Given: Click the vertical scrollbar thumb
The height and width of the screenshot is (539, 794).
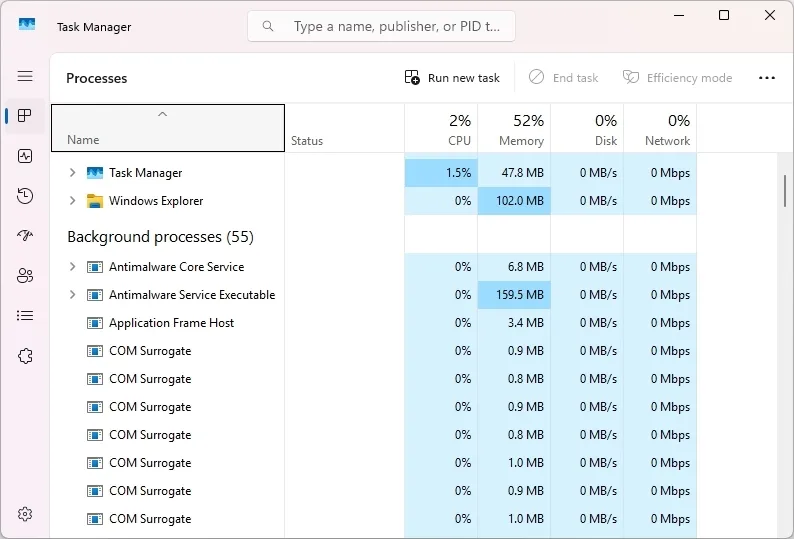Looking at the screenshot, I should 785,190.
